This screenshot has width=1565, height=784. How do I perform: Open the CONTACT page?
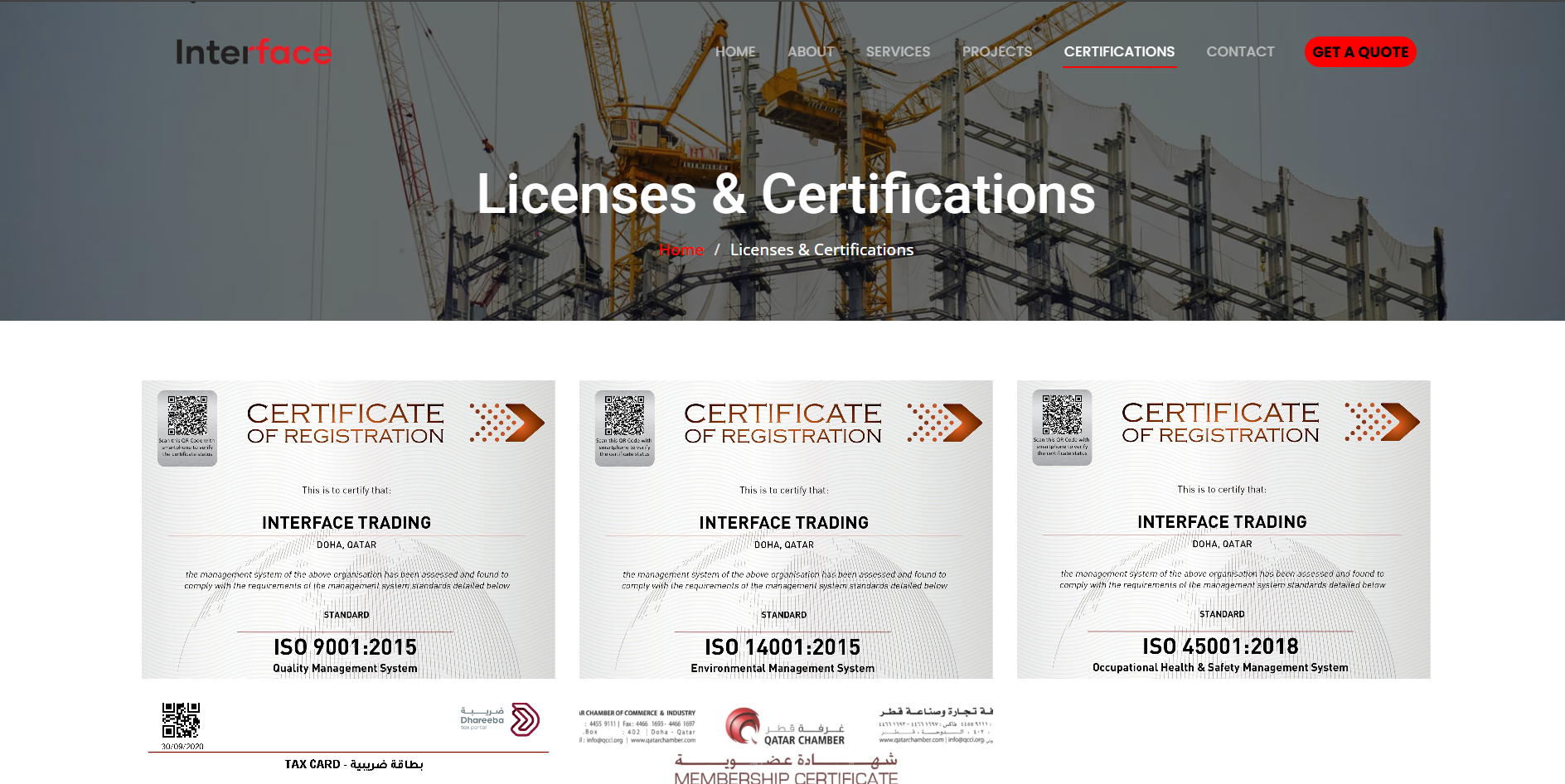[x=1240, y=51]
